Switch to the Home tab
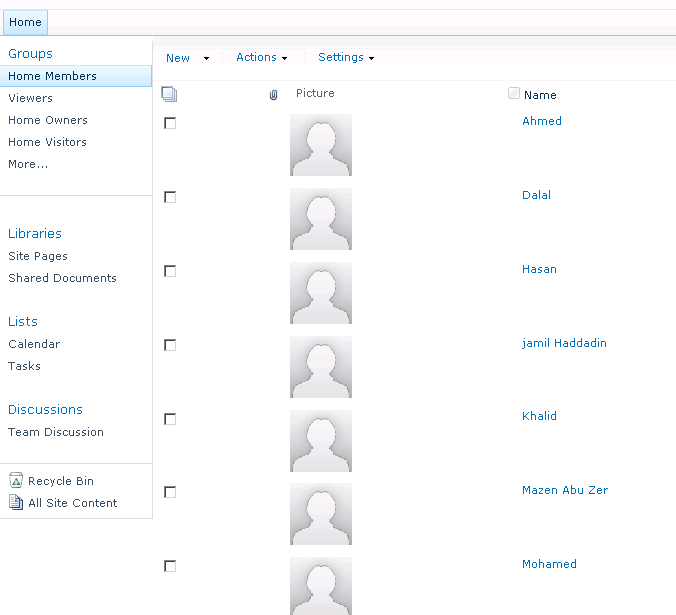 (x=25, y=22)
